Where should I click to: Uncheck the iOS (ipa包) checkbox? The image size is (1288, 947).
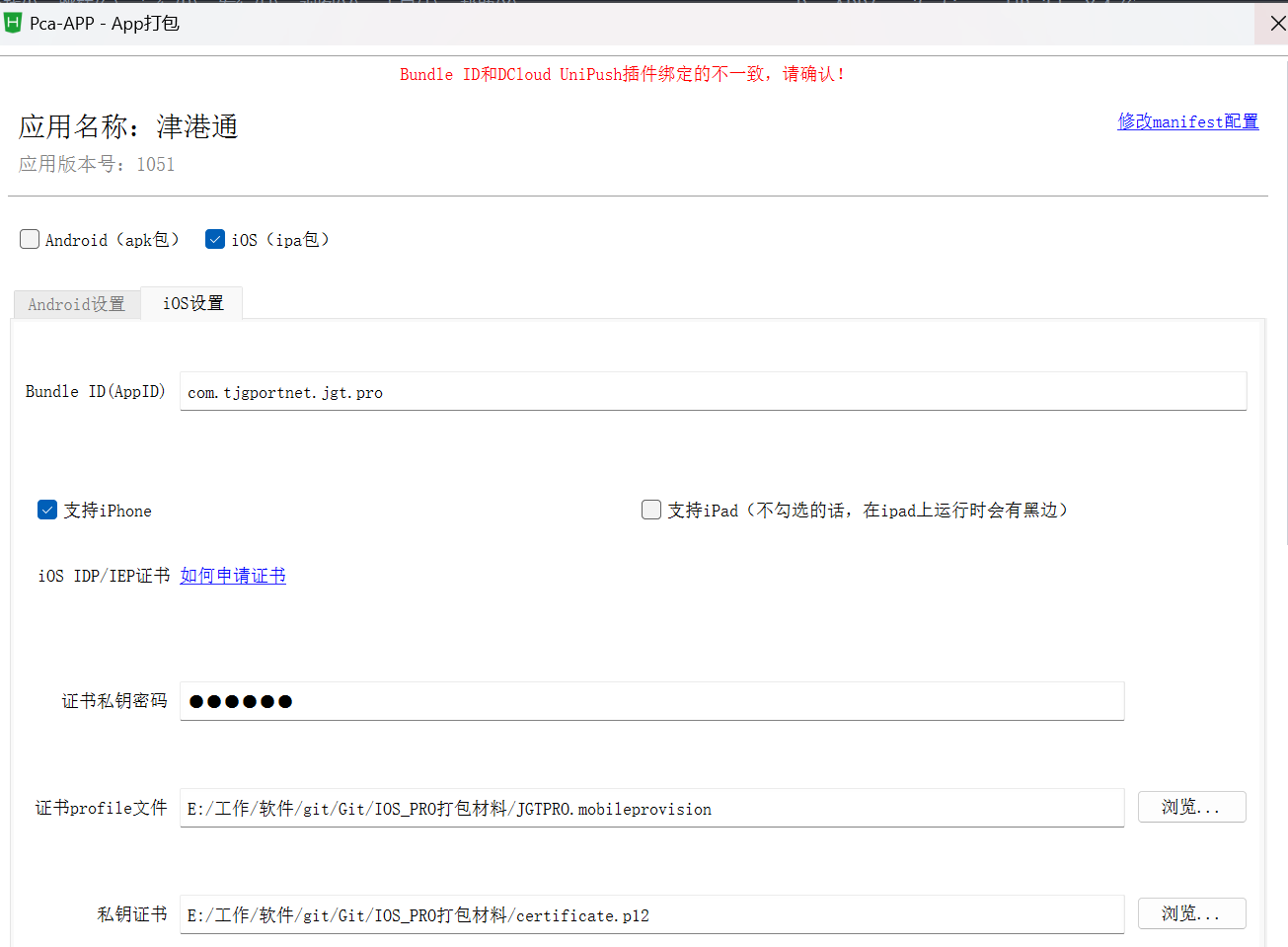tap(215, 239)
